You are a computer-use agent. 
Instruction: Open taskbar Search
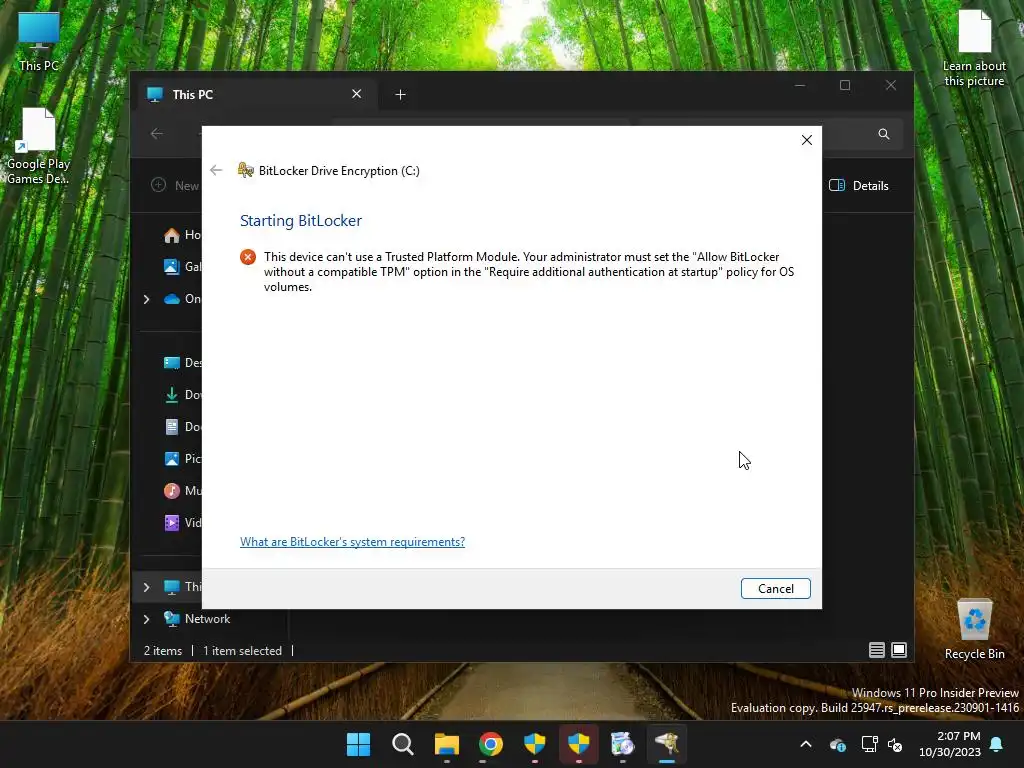pos(402,744)
